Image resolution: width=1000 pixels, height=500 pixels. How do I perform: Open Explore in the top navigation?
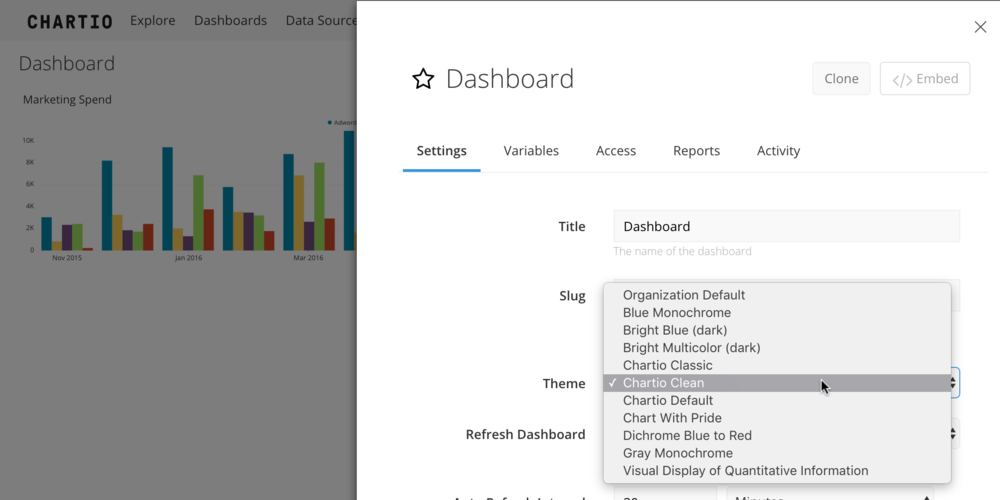coord(152,20)
